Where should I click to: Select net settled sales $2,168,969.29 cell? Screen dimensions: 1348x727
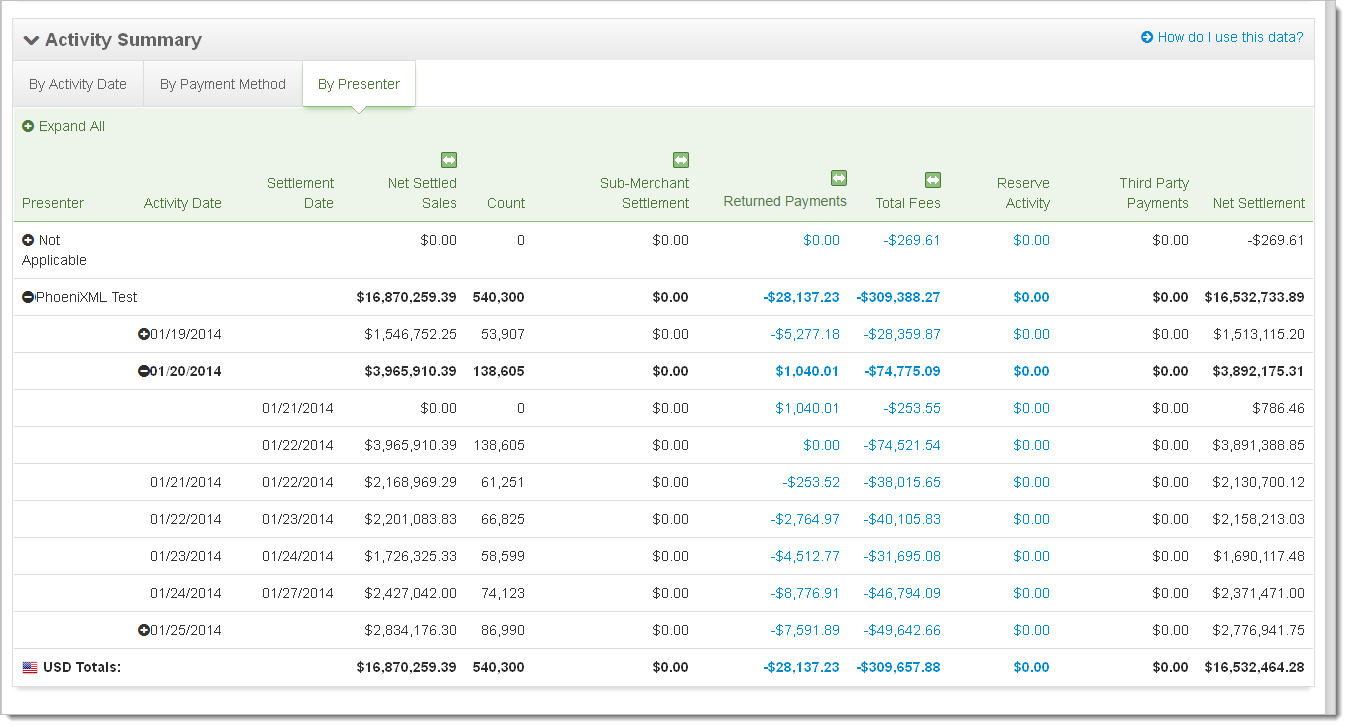coord(410,482)
